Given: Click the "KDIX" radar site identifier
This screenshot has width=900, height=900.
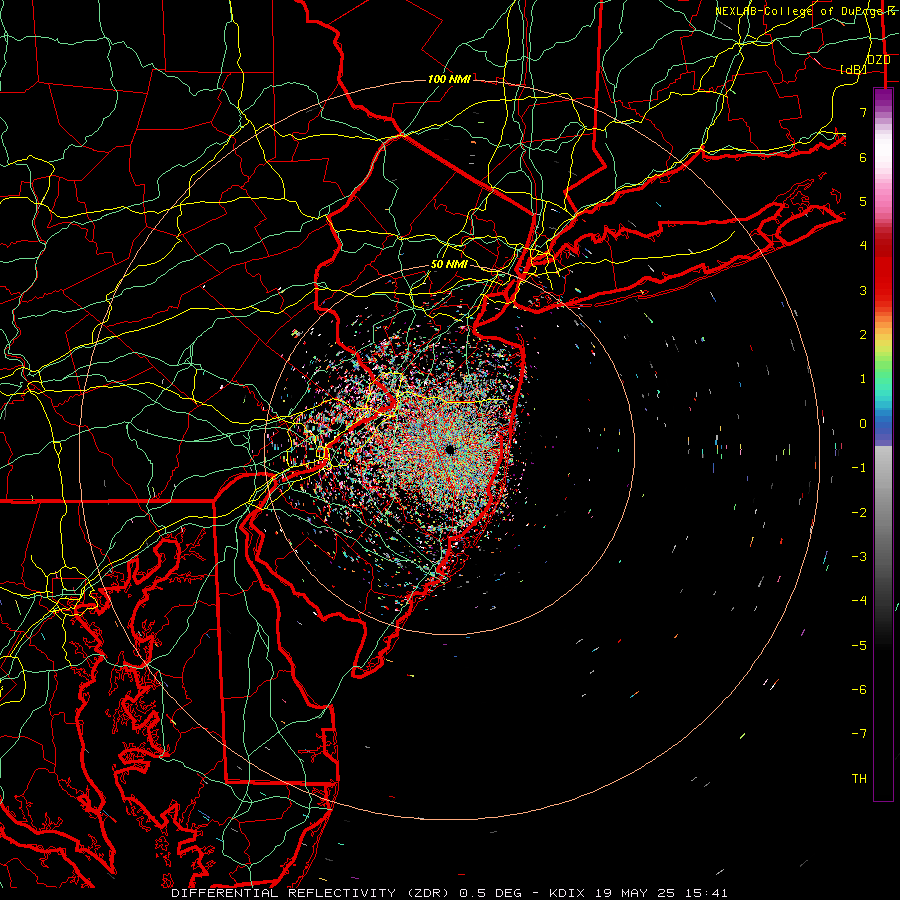Looking at the screenshot, I should [567, 893].
